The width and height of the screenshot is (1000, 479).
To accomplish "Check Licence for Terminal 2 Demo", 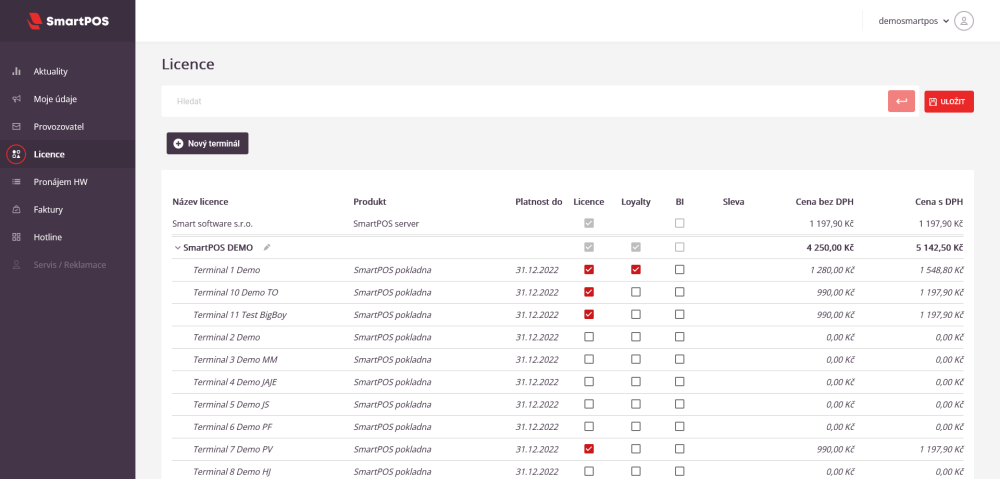I will click(589, 337).
